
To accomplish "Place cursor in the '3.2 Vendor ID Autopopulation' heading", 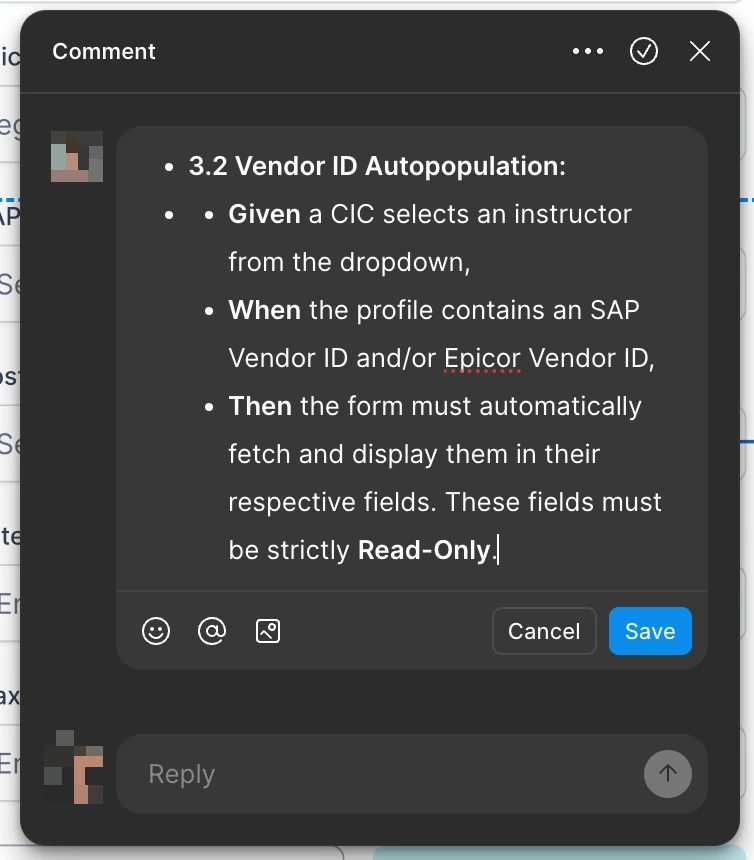I will point(377,166).
